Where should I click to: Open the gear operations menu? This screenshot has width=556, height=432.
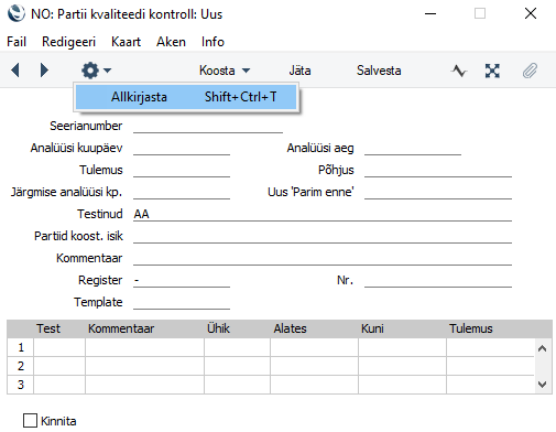pyautogui.click(x=90, y=71)
